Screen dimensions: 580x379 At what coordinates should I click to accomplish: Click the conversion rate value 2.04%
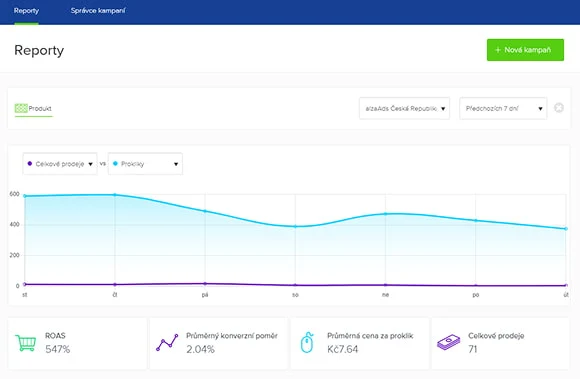click(x=200, y=349)
